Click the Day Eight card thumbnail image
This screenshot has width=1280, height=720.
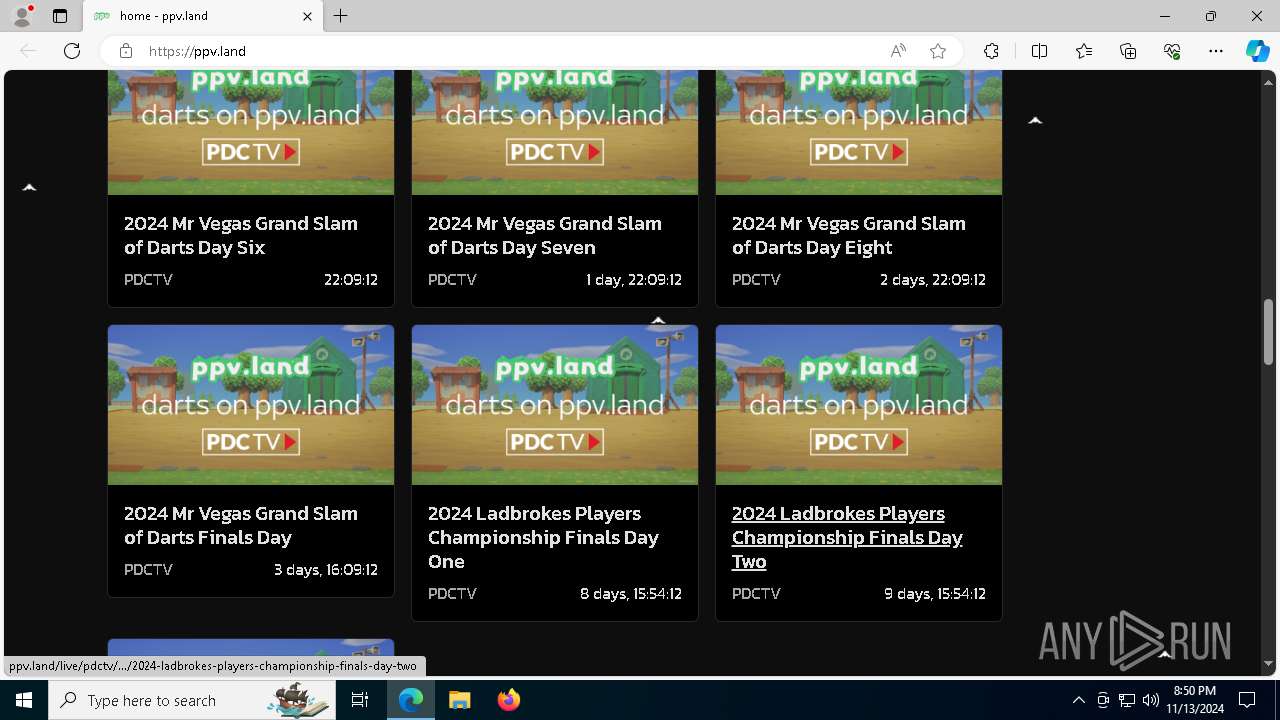[x=859, y=132]
